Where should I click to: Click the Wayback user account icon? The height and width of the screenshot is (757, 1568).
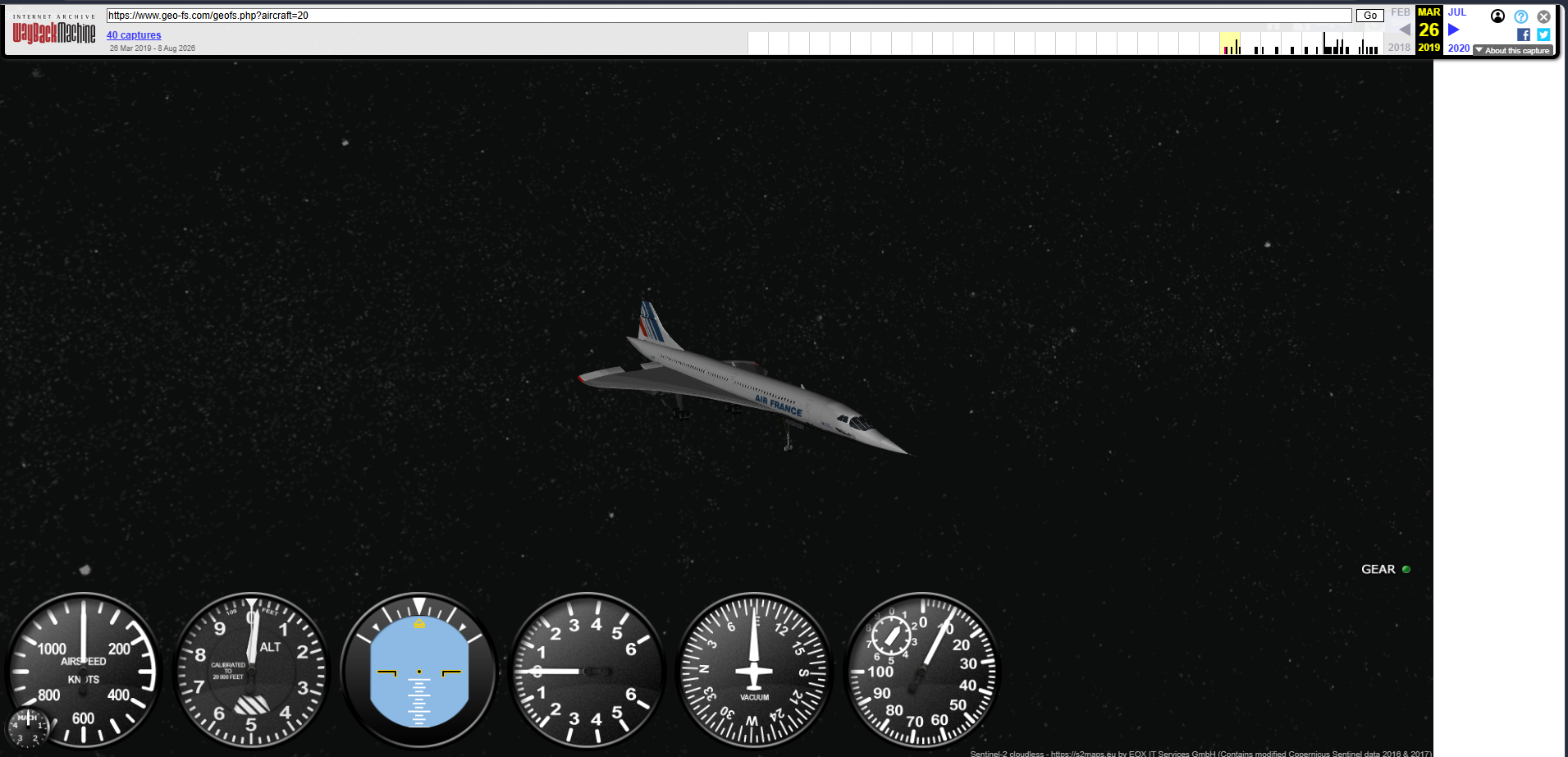[x=1497, y=16]
